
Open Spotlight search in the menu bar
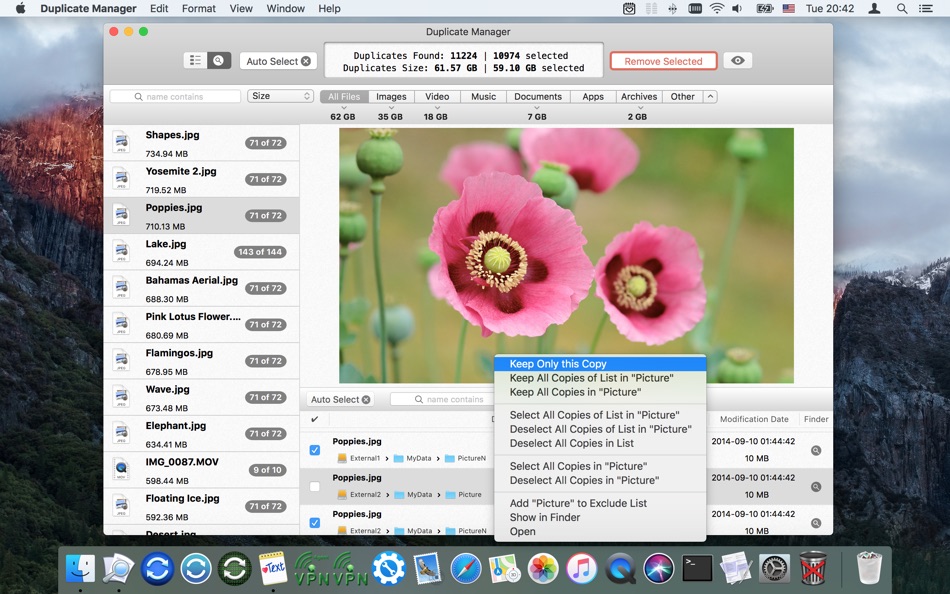(902, 8)
